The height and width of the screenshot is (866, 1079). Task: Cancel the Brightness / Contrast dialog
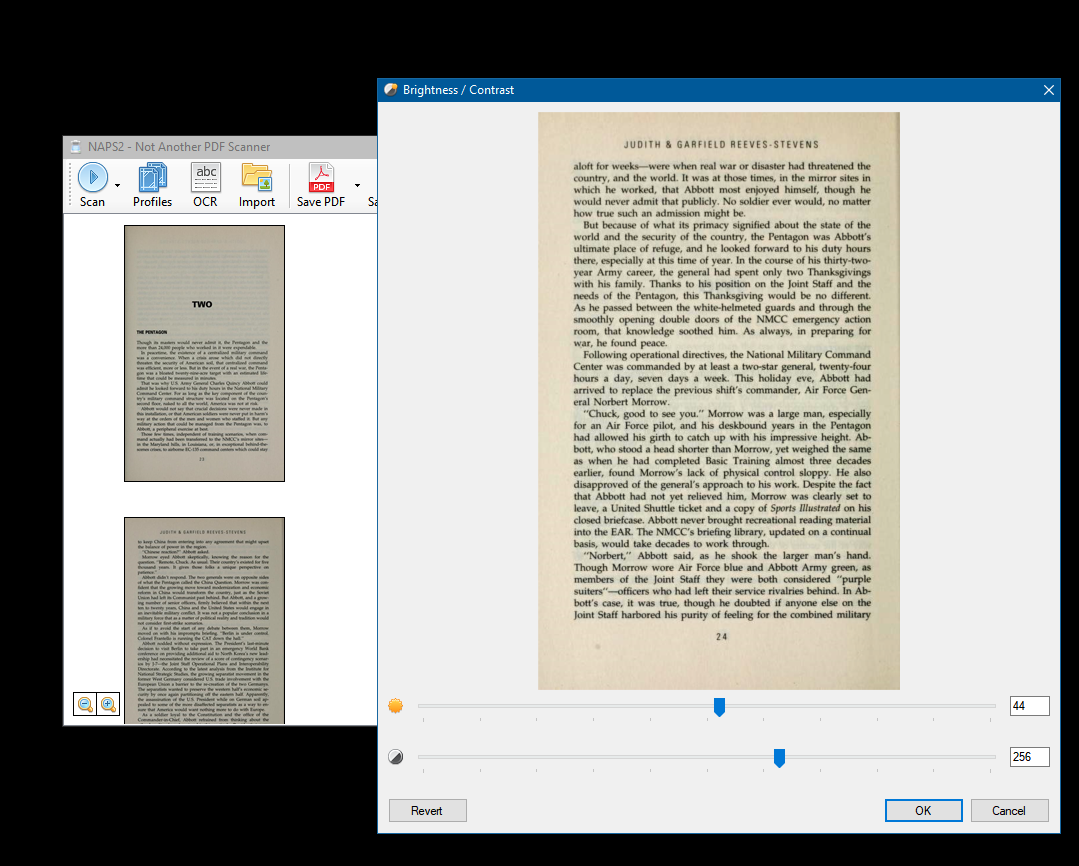[x=1009, y=810]
